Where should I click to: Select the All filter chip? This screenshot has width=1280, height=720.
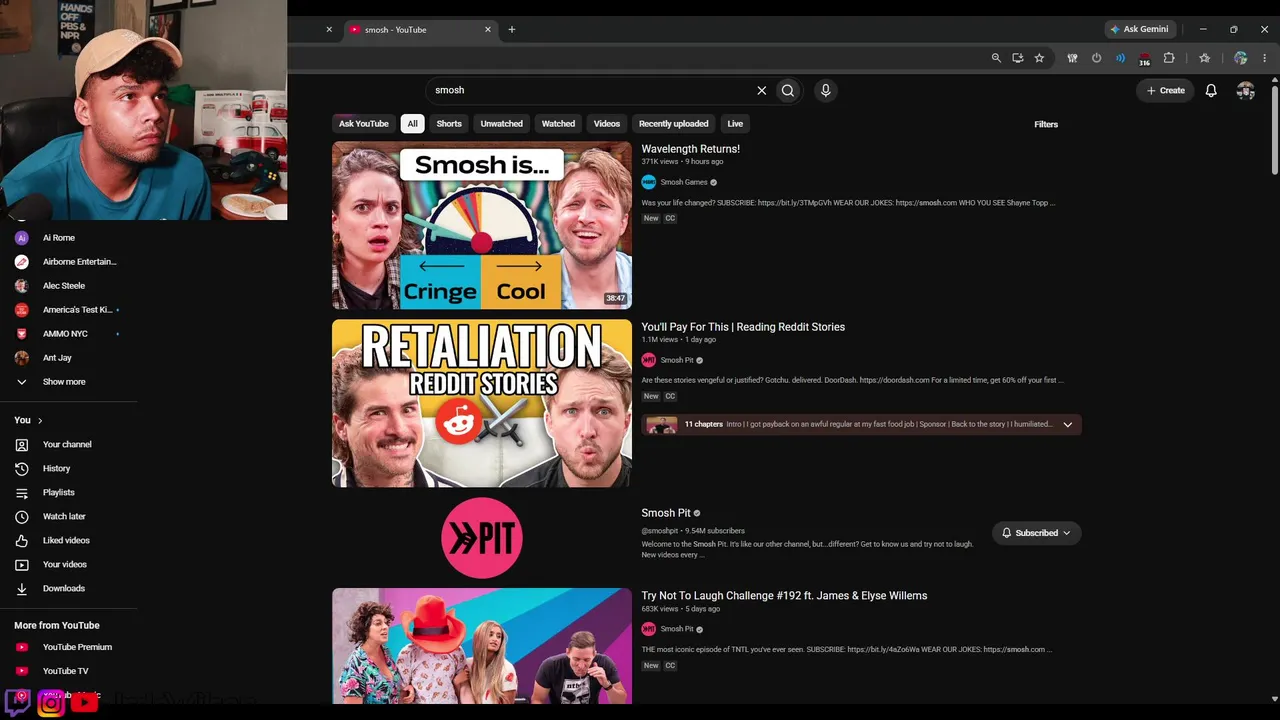click(x=412, y=124)
